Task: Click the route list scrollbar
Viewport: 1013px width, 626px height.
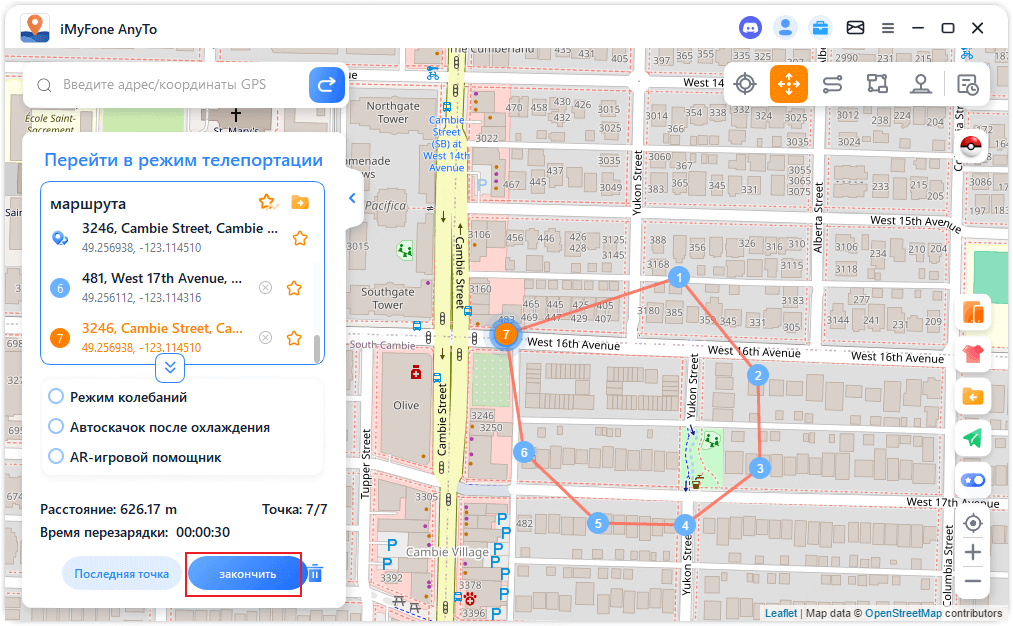Action: pyautogui.click(x=317, y=349)
